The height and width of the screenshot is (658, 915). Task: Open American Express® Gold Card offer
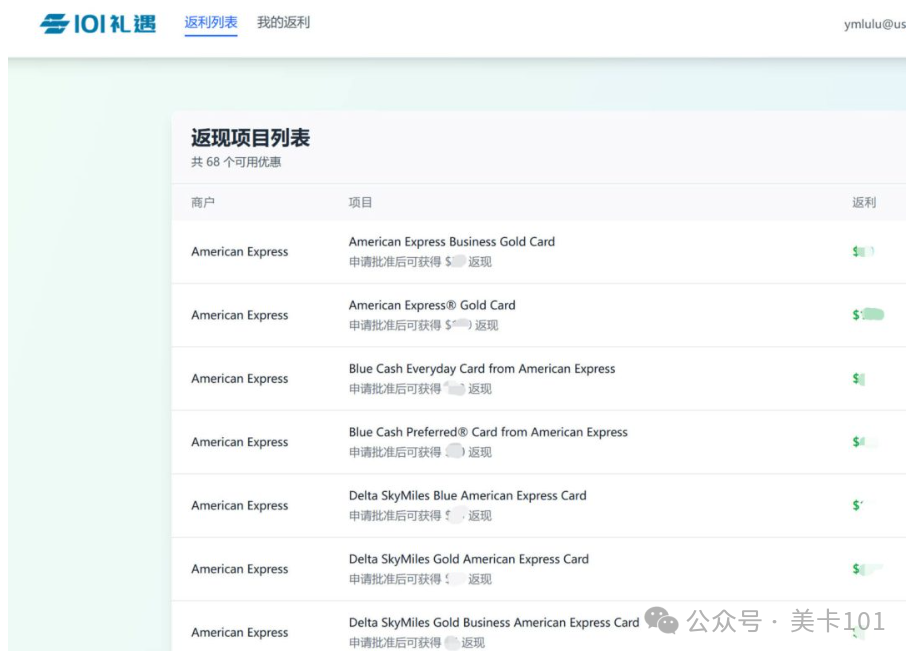click(432, 305)
